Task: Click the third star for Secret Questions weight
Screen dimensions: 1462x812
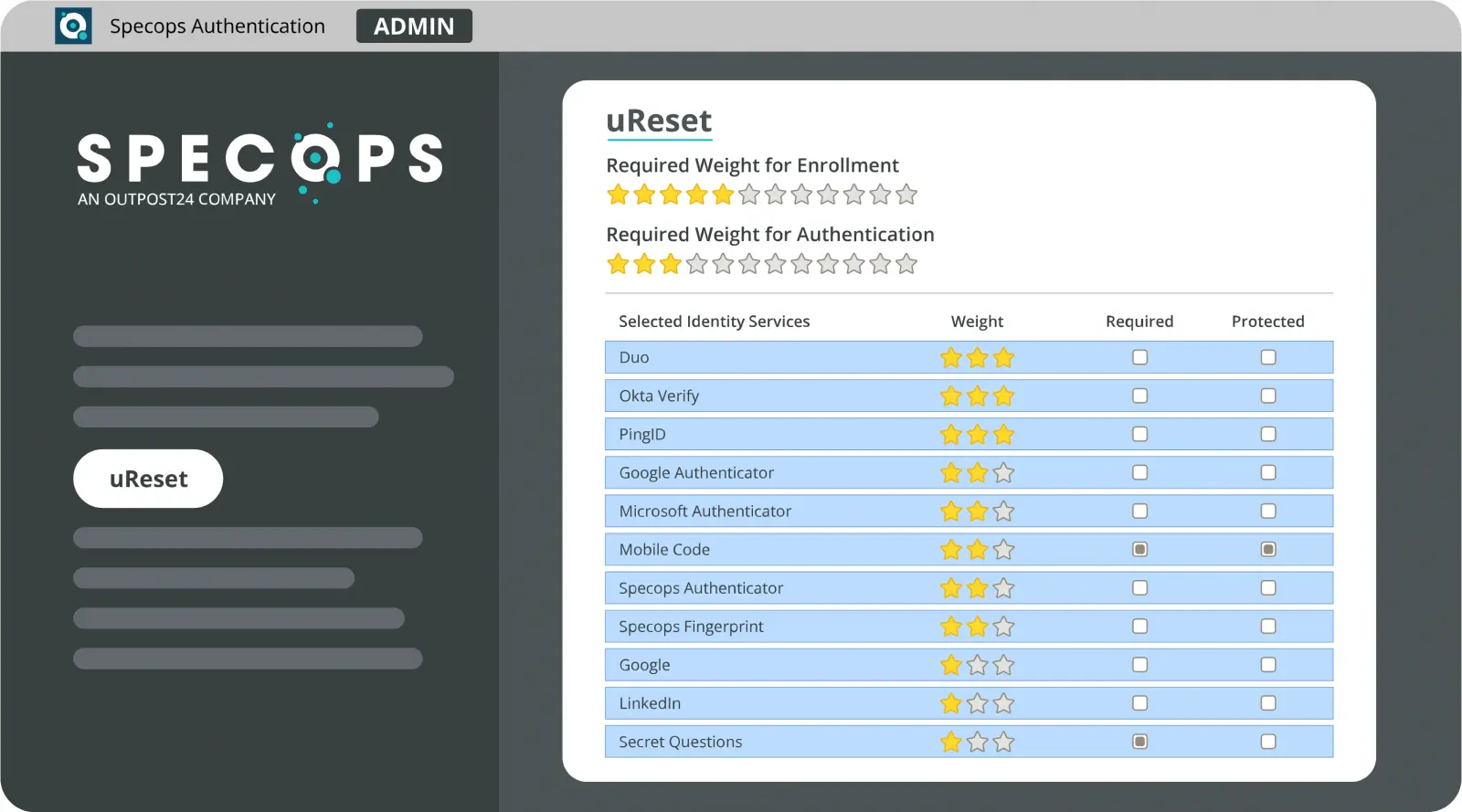Action: pos(1003,741)
